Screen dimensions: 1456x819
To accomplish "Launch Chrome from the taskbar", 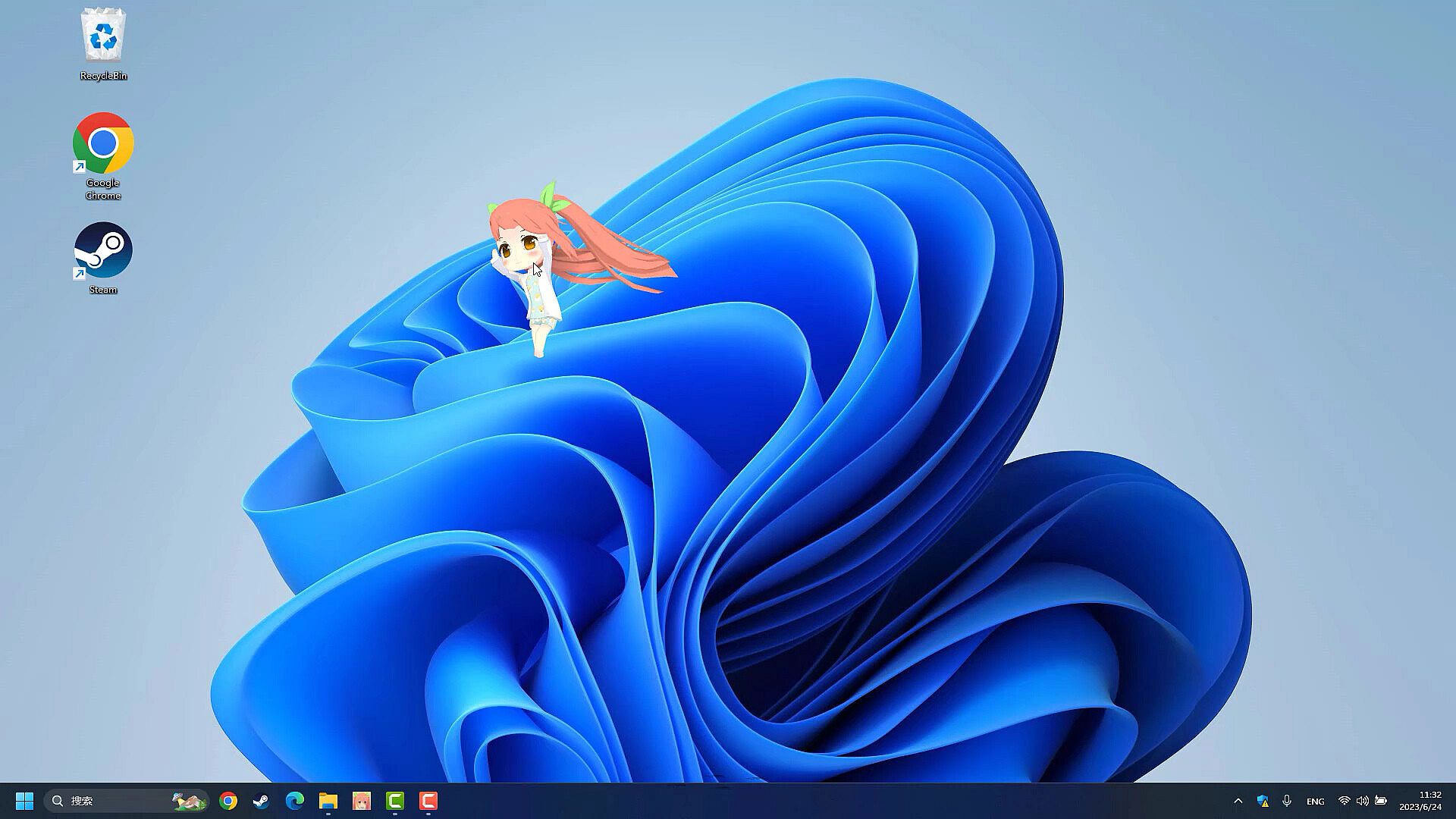I will click(x=228, y=801).
